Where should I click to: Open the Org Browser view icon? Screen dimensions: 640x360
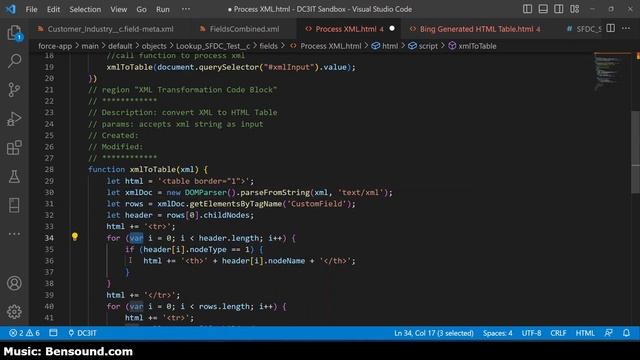tap(14, 205)
